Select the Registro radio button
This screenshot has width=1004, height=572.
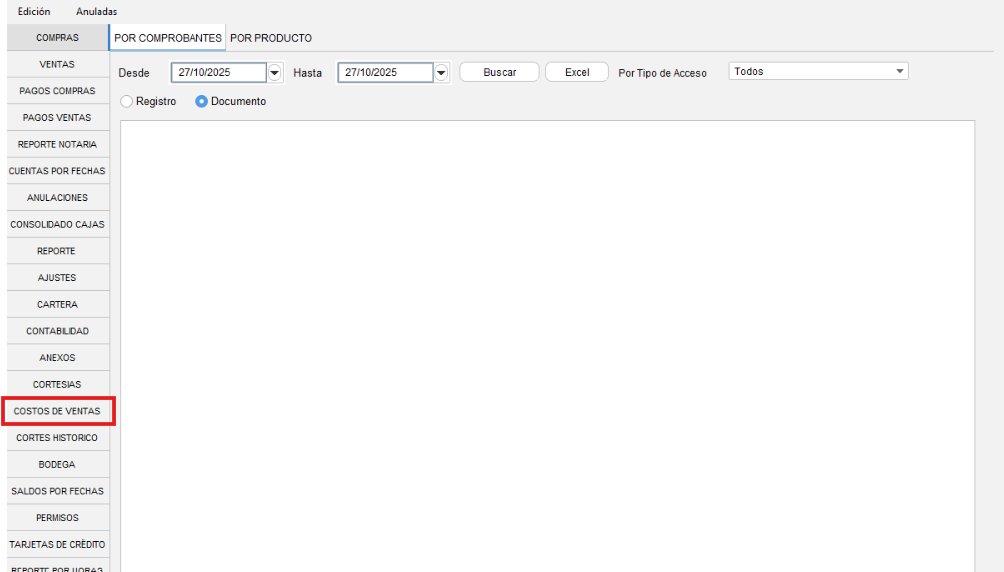(126, 101)
